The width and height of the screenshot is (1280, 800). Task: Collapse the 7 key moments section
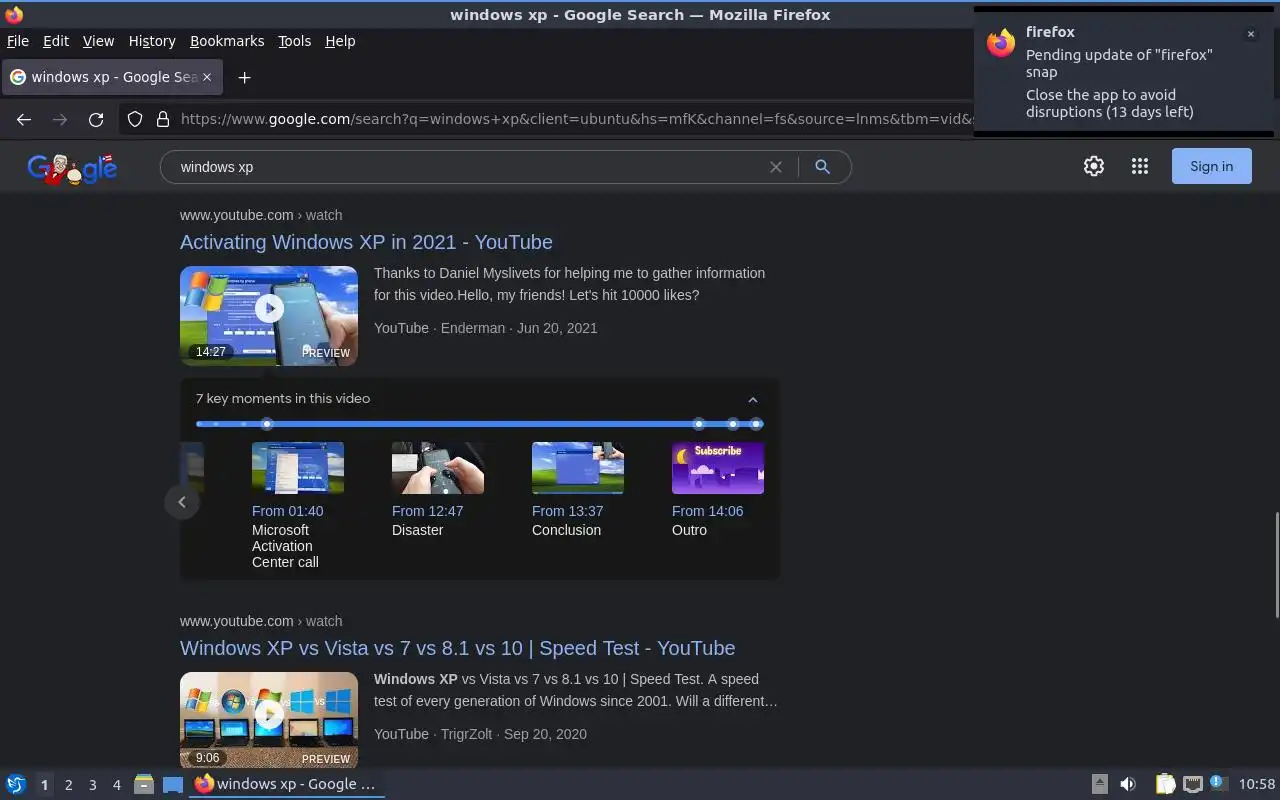click(x=753, y=399)
